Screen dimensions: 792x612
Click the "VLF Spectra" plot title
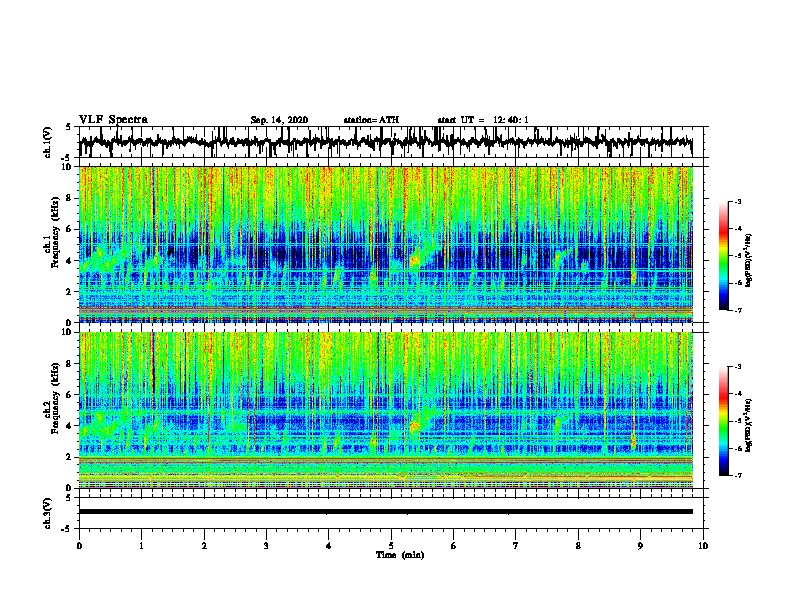click(x=113, y=120)
